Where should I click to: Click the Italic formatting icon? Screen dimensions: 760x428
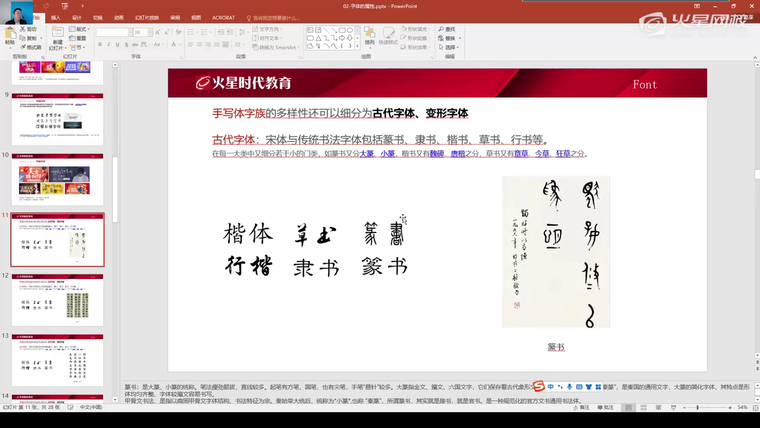[108, 46]
